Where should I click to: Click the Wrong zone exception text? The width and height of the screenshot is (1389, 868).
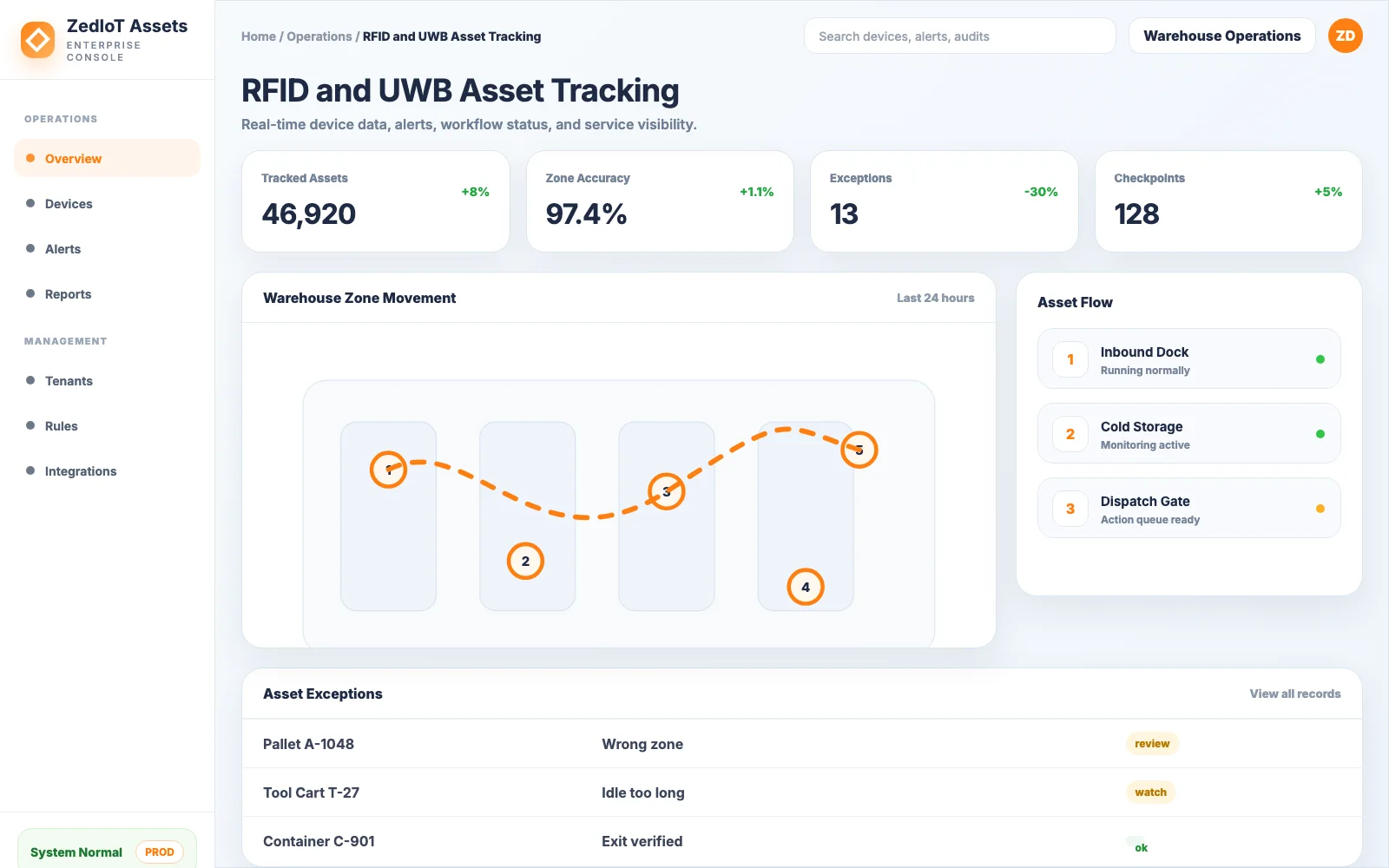point(642,744)
